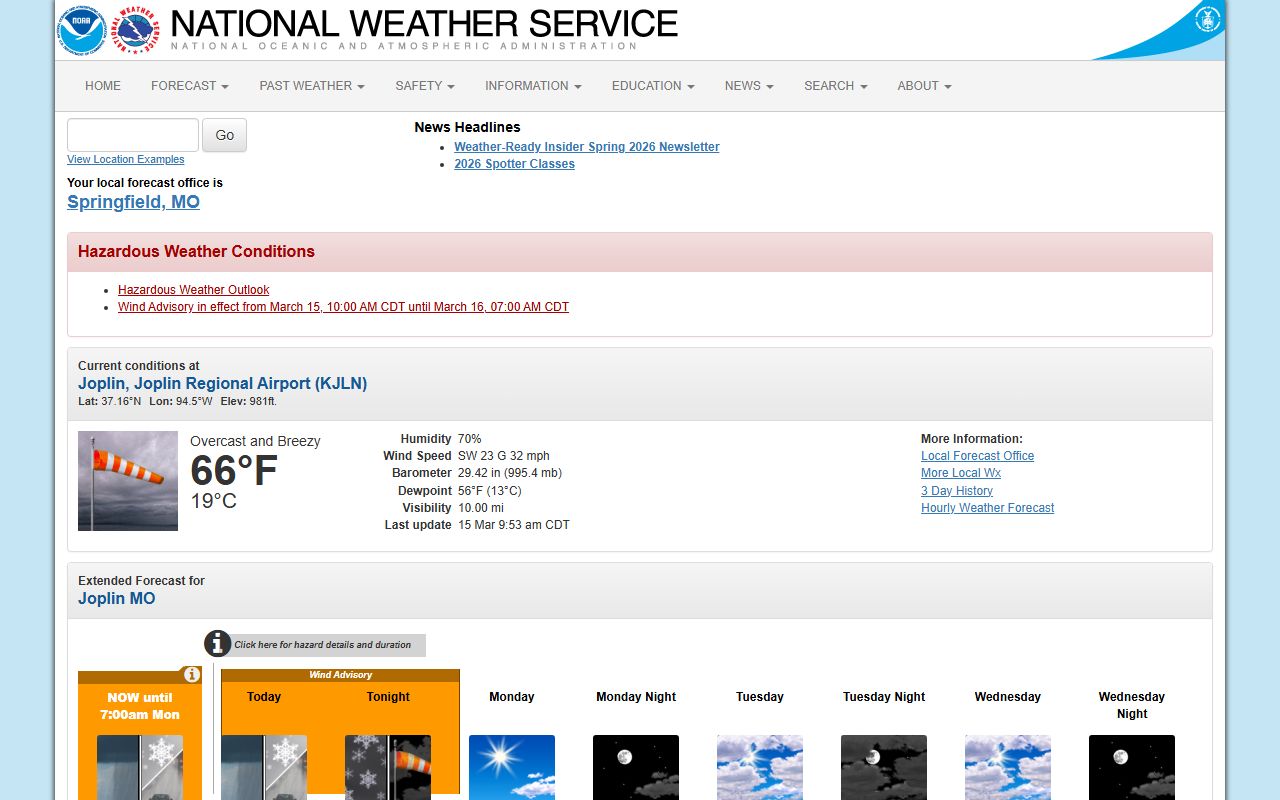Click the Monday Night moon forecast icon

pos(636,768)
